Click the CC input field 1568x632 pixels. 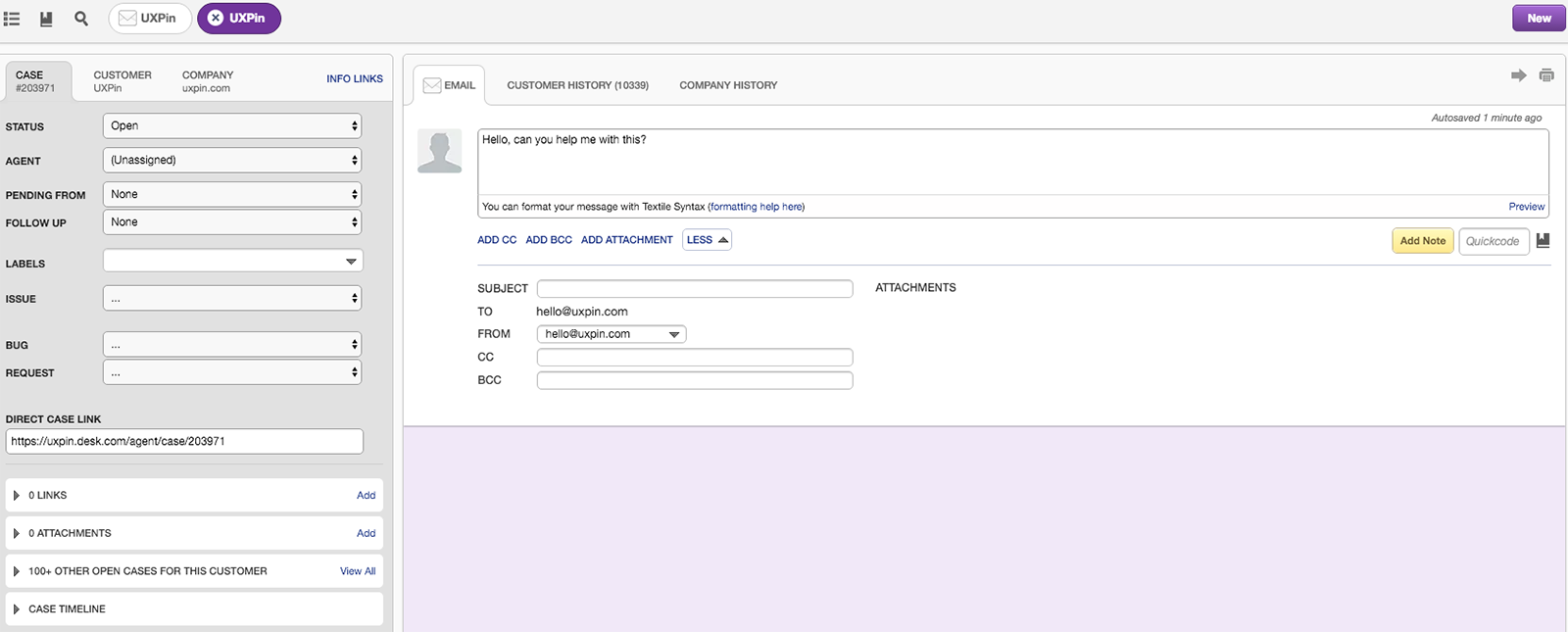[695, 357]
